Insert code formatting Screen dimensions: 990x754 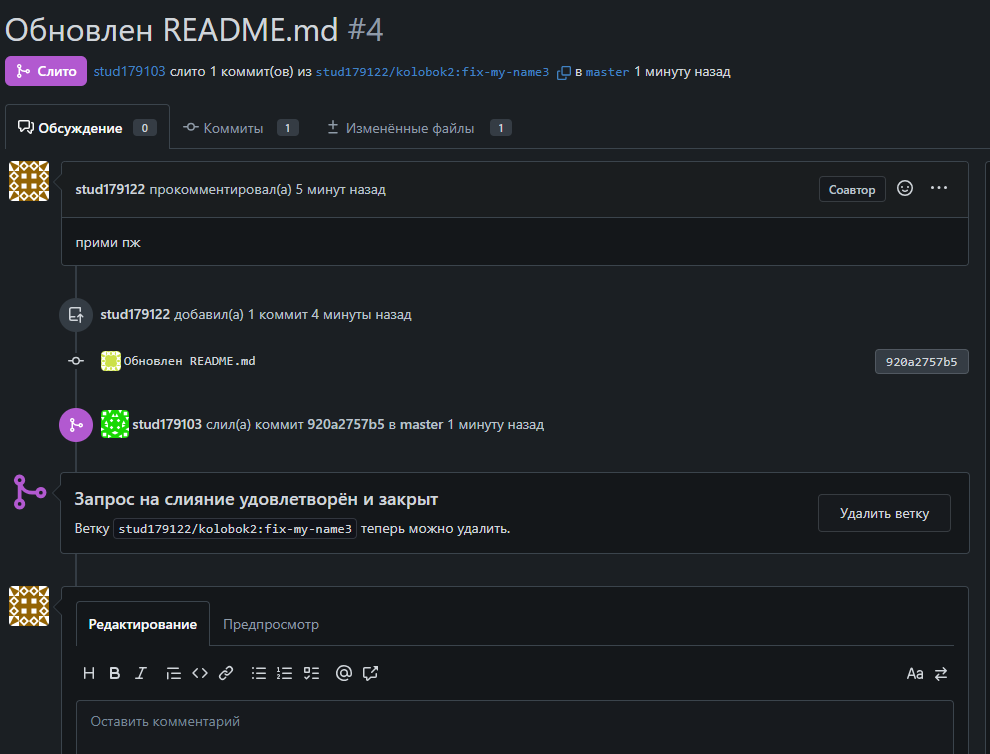coord(200,674)
